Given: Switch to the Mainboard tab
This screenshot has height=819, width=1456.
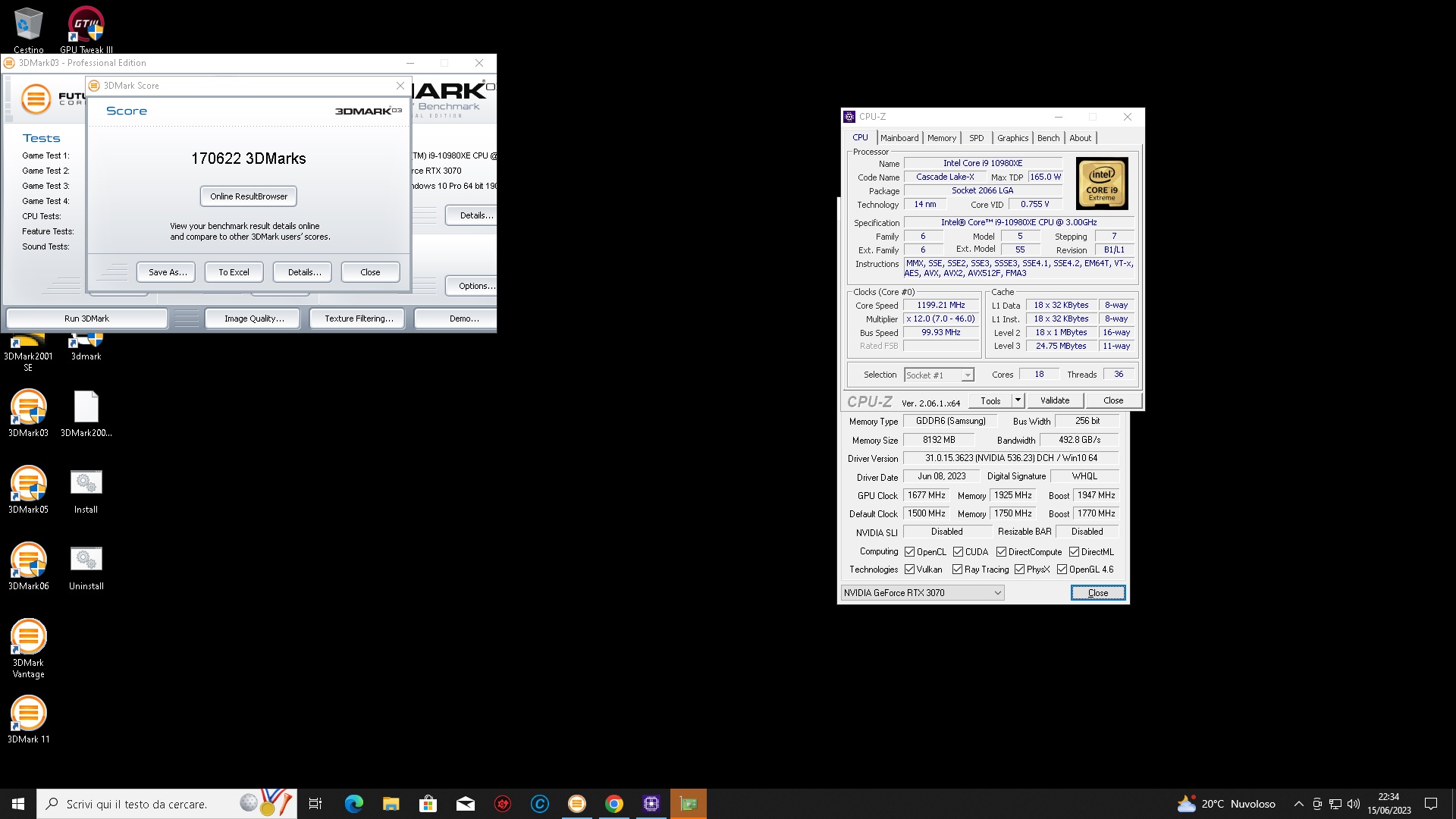Looking at the screenshot, I should [899, 138].
